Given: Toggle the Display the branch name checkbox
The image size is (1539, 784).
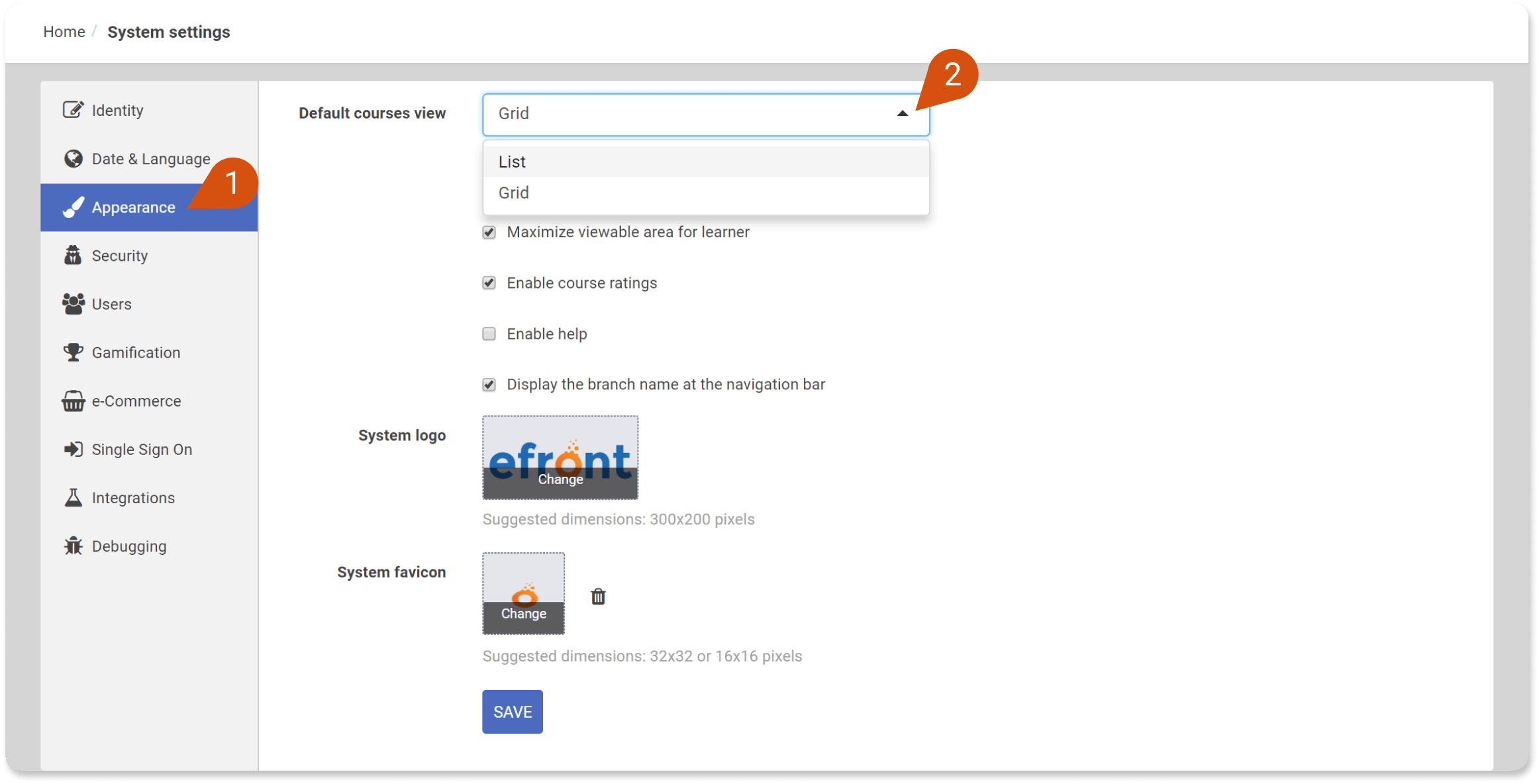Looking at the screenshot, I should (489, 385).
